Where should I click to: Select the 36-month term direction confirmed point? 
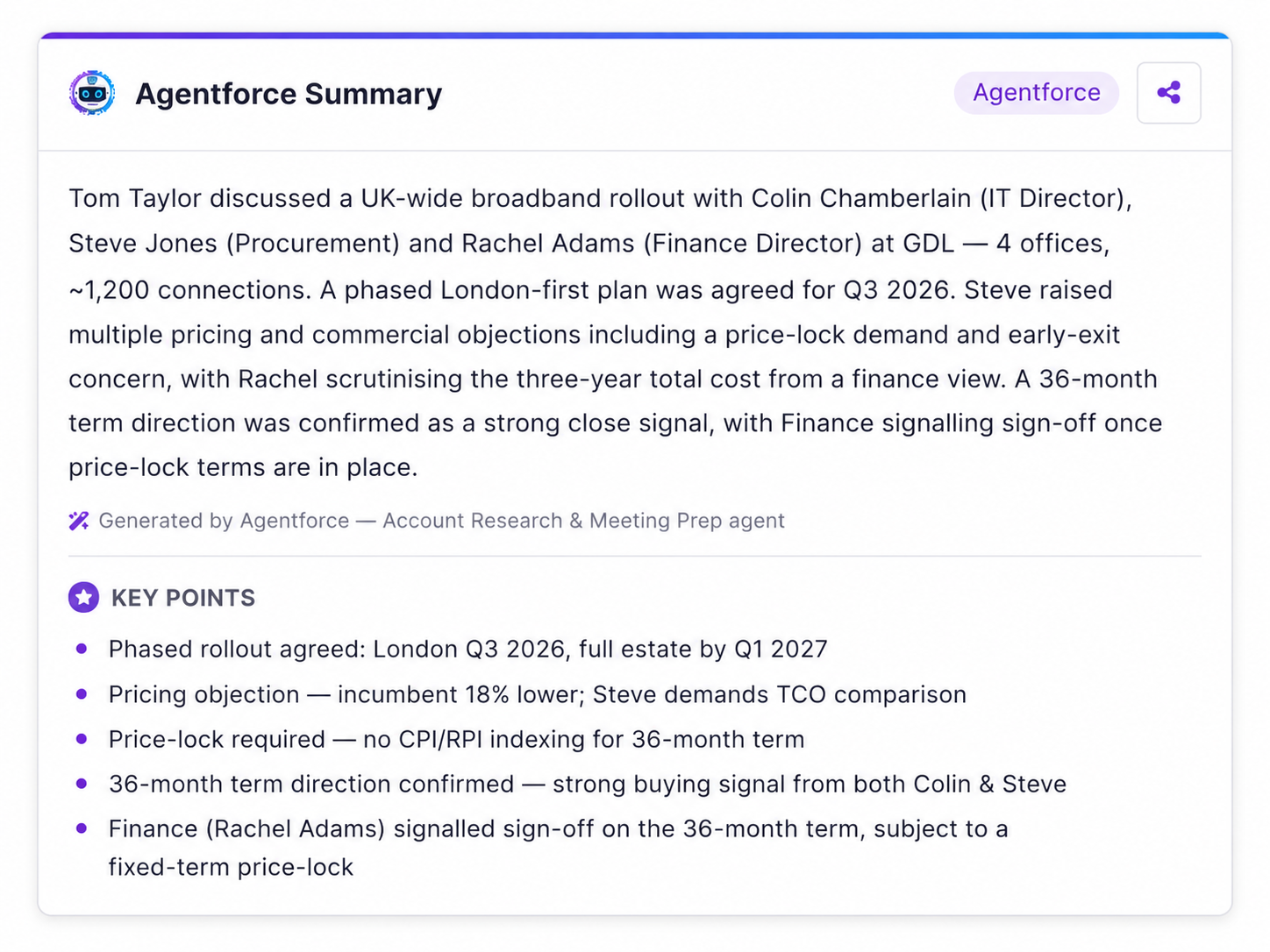click(x=588, y=784)
